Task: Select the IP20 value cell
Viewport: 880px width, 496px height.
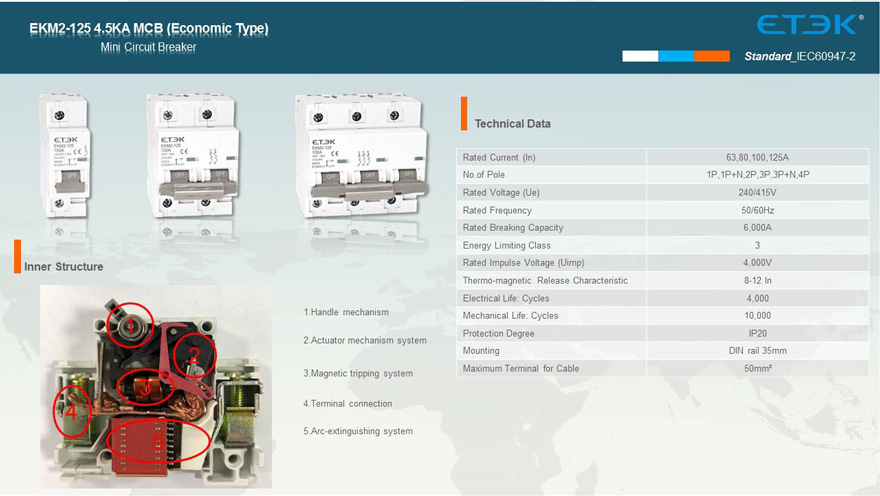Action: 758,333
